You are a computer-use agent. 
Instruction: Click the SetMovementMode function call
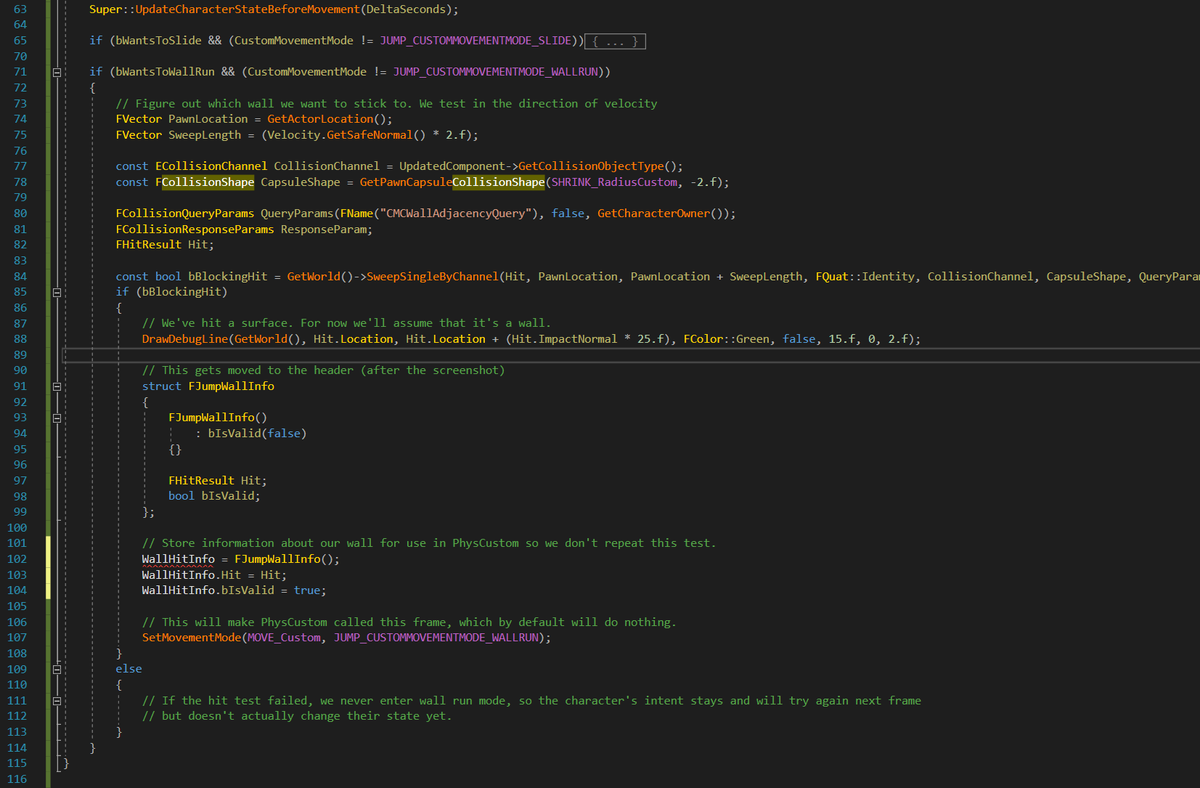(x=191, y=637)
